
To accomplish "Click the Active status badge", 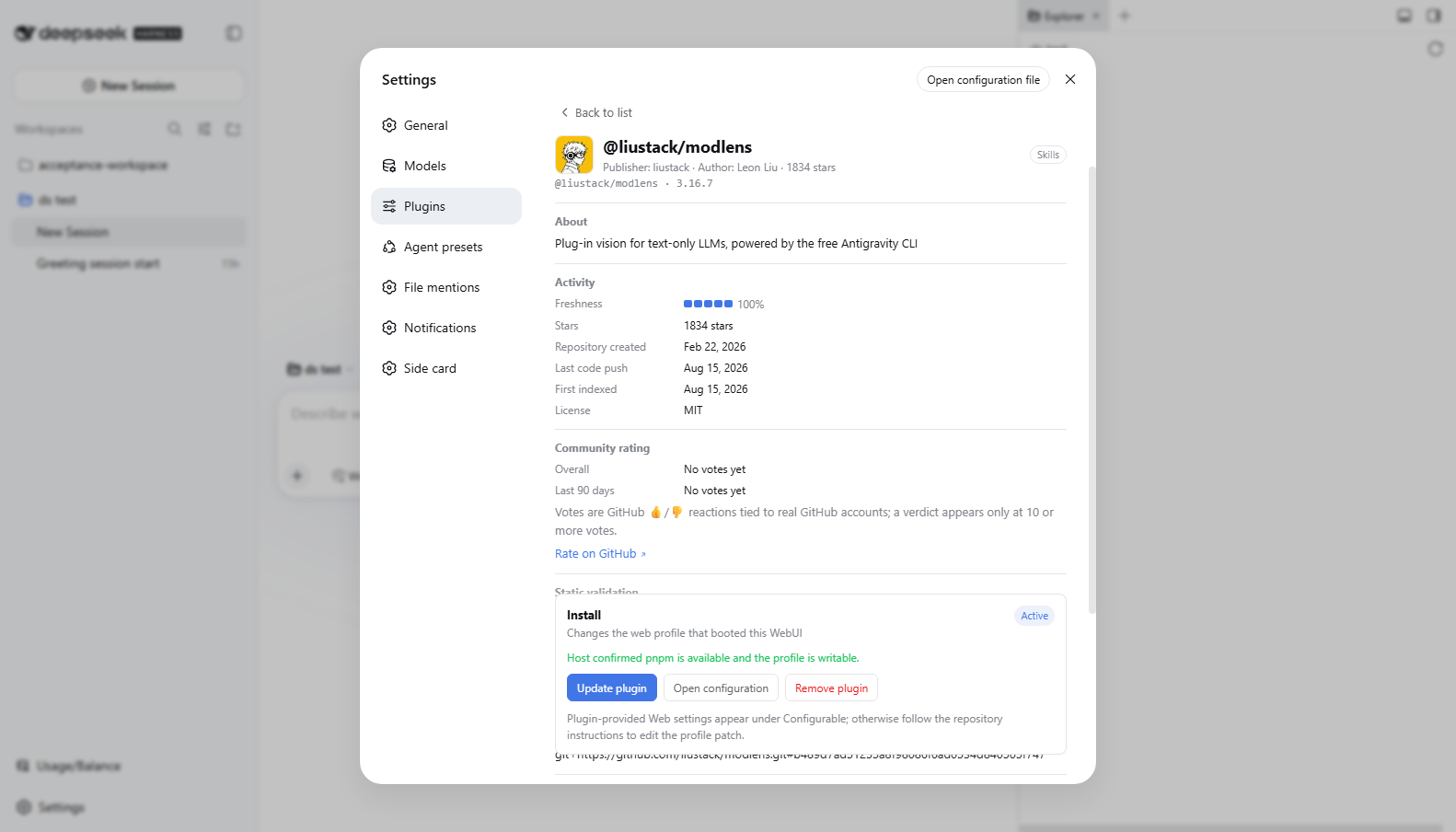I will click(x=1034, y=616).
